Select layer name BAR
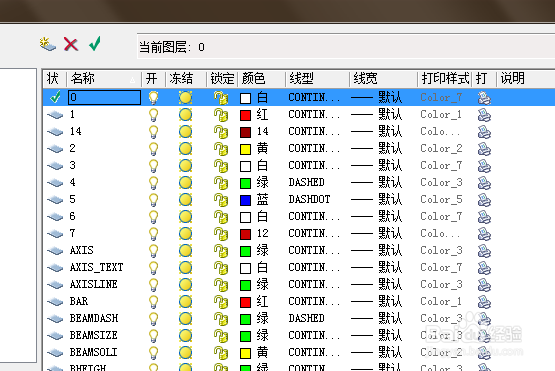 [x=79, y=302]
